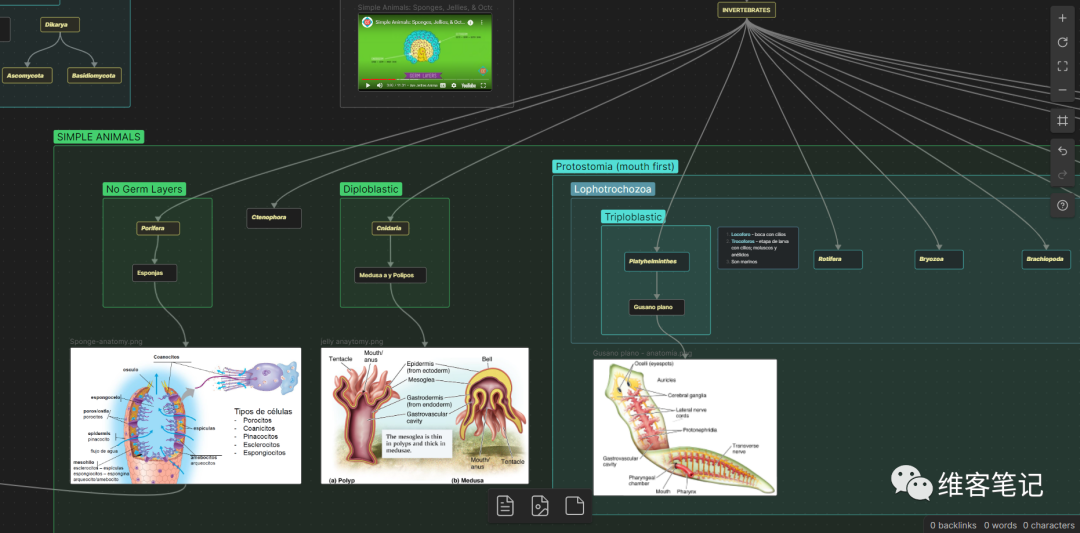
Task: Reset canvas zoom with the circular arrow icon
Action: (1062, 43)
